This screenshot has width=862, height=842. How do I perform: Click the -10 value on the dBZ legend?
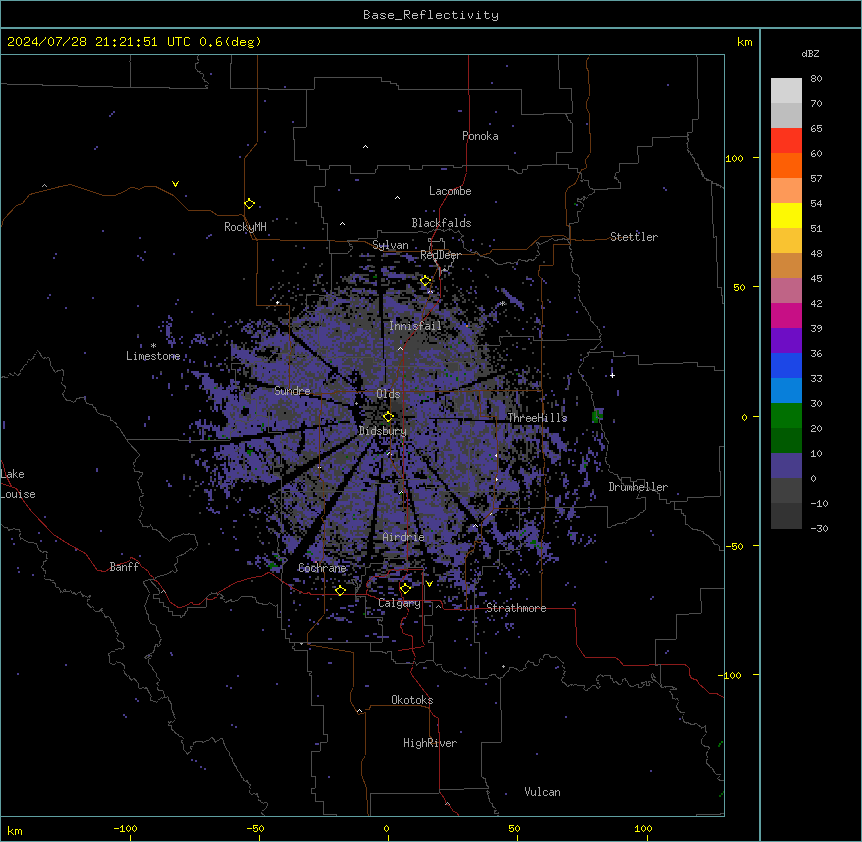click(819, 503)
